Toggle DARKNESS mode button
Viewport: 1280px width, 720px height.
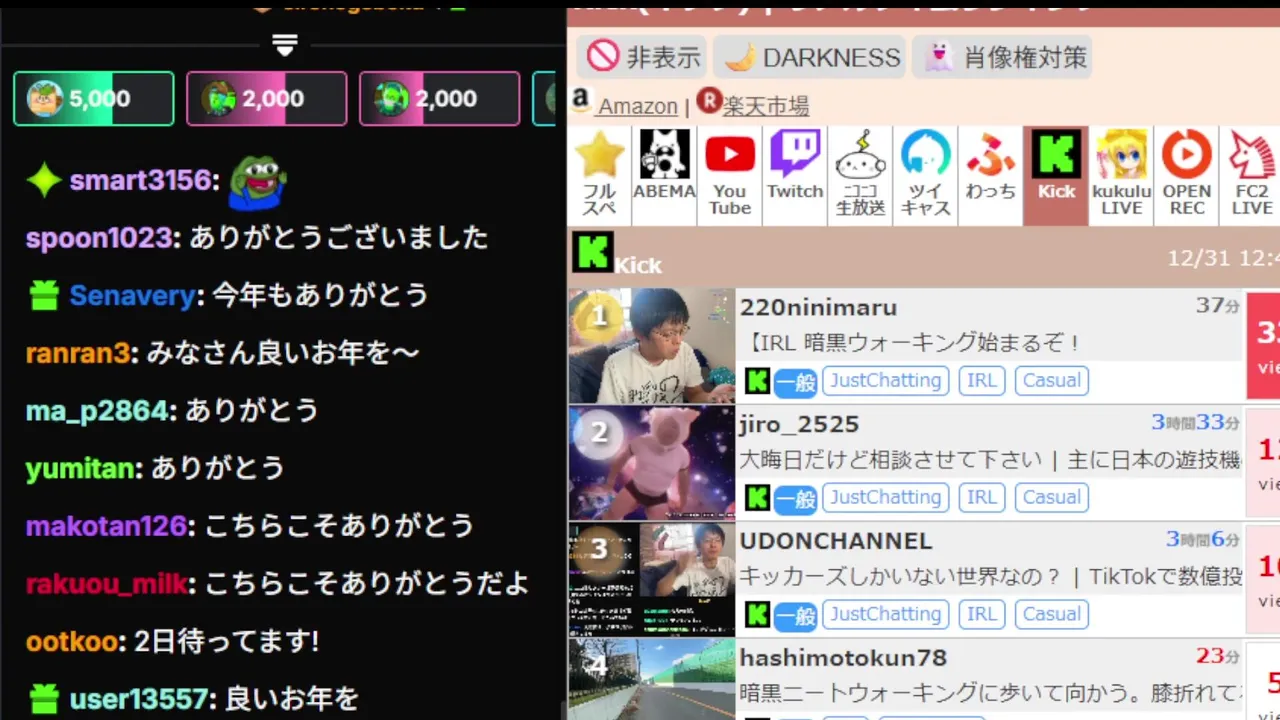809,57
